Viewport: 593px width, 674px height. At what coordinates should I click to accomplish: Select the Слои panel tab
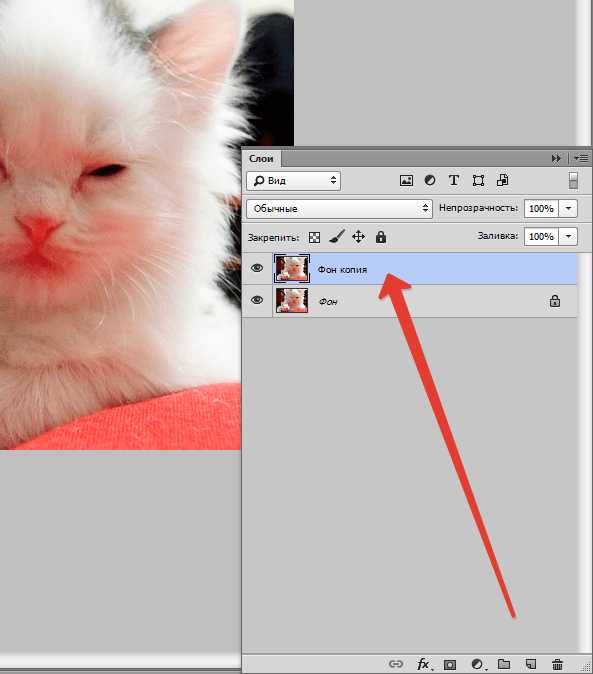pos(261,159)
